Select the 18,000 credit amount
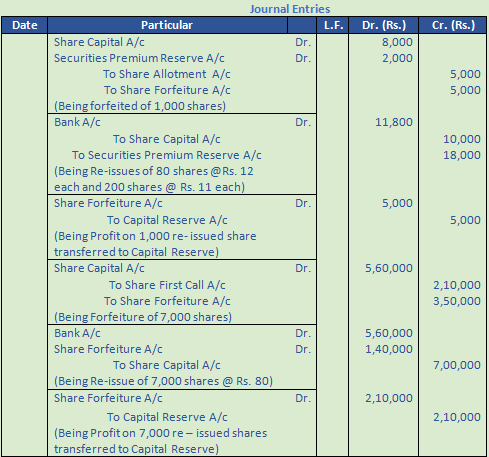Image resolution: width=489 pixels, height=457 pixels. click(462, 155)
